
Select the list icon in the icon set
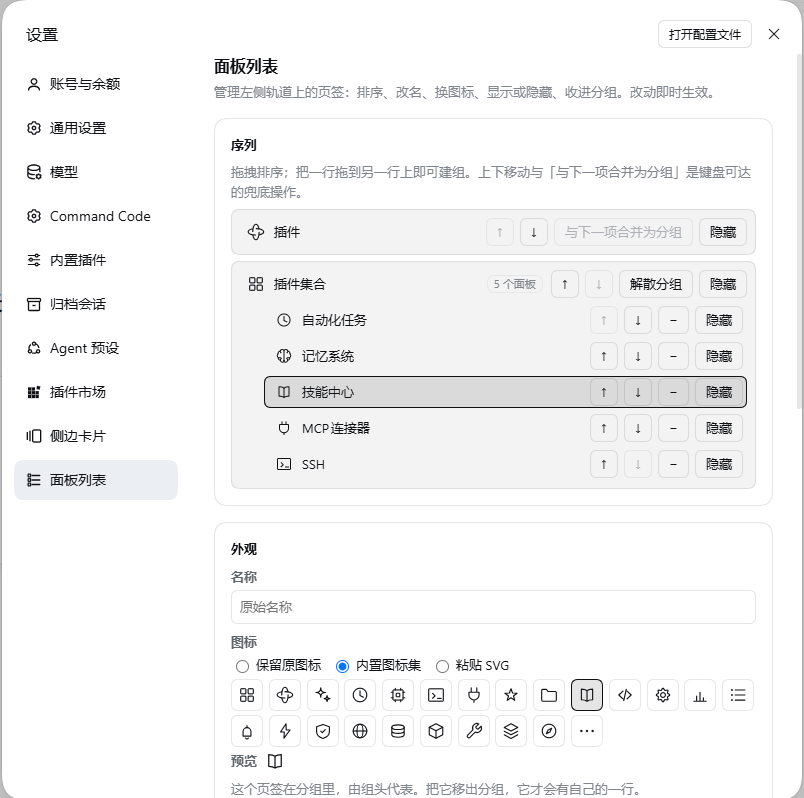pos(738,695)
